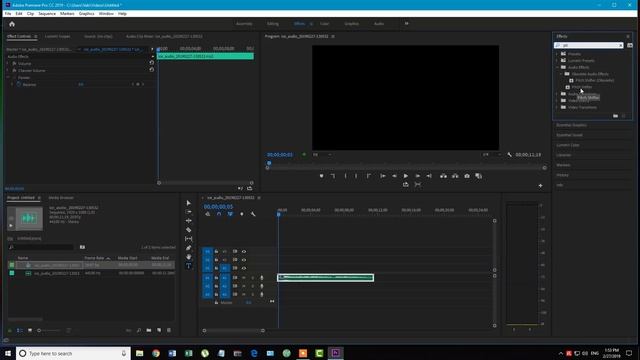Select the Type tool
Screen dimensions: 640x360
click(x=188, y=266)
